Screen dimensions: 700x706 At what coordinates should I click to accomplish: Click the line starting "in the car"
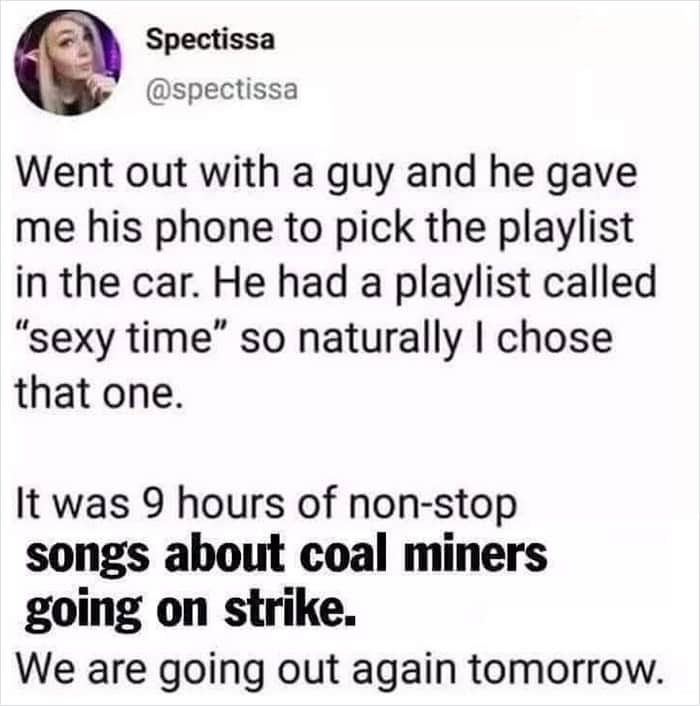click(334, 284)
